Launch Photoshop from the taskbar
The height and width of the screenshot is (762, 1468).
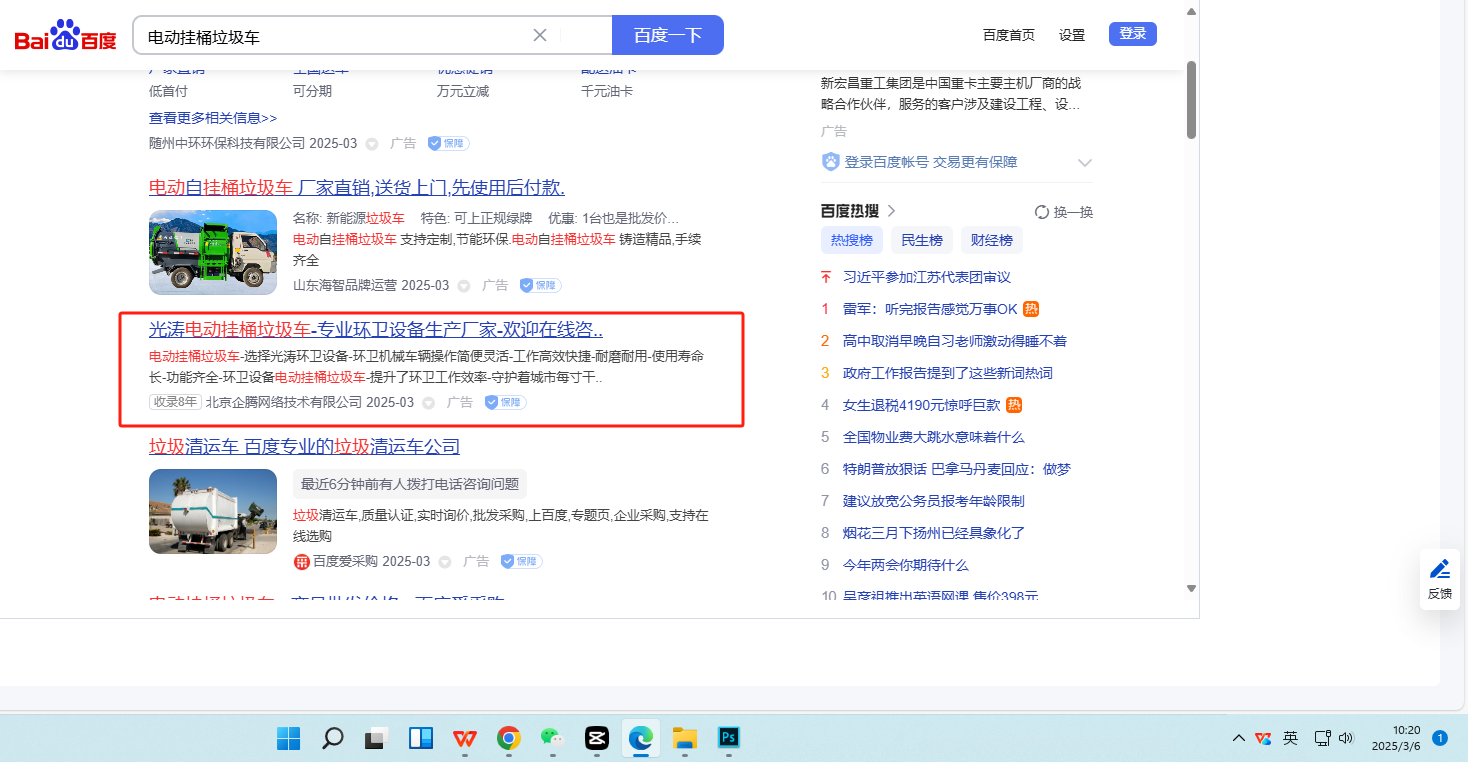pos(729,739)
